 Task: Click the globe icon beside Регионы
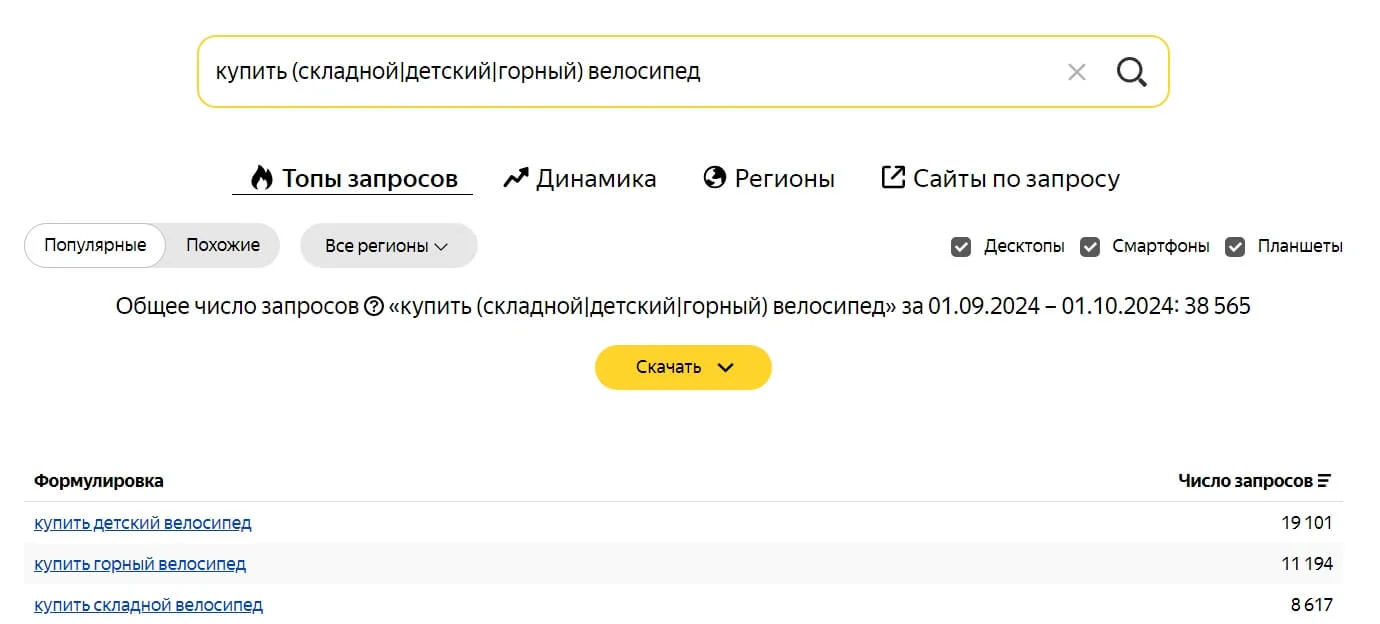tap(714, 178)
